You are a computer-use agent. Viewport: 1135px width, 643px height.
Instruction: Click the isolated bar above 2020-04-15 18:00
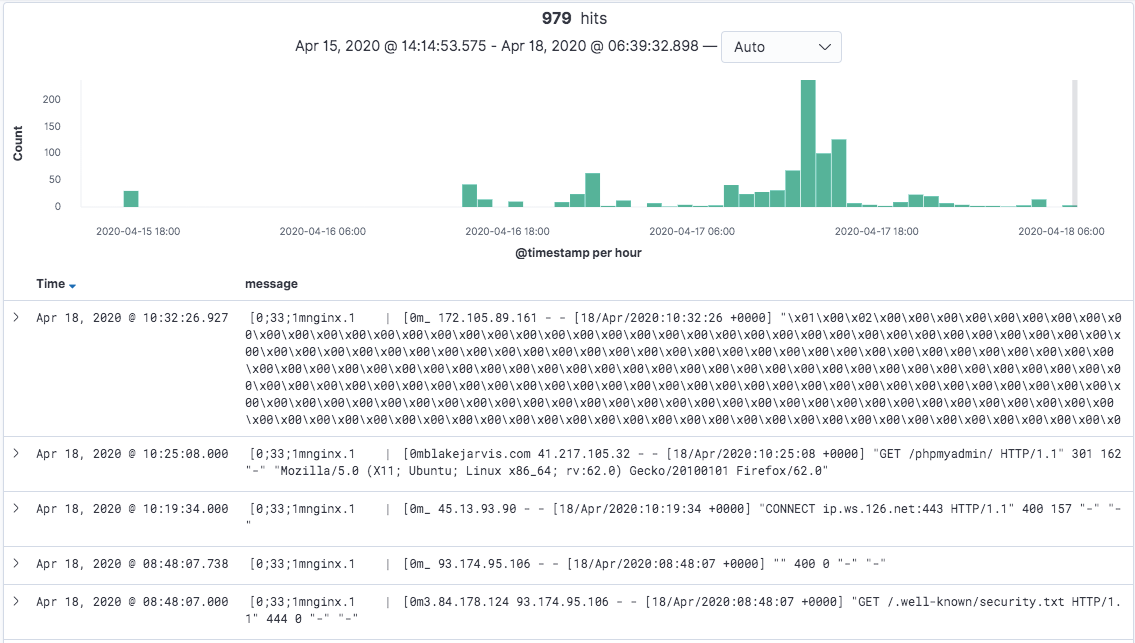pyautogui.click(x=131, y=198)
